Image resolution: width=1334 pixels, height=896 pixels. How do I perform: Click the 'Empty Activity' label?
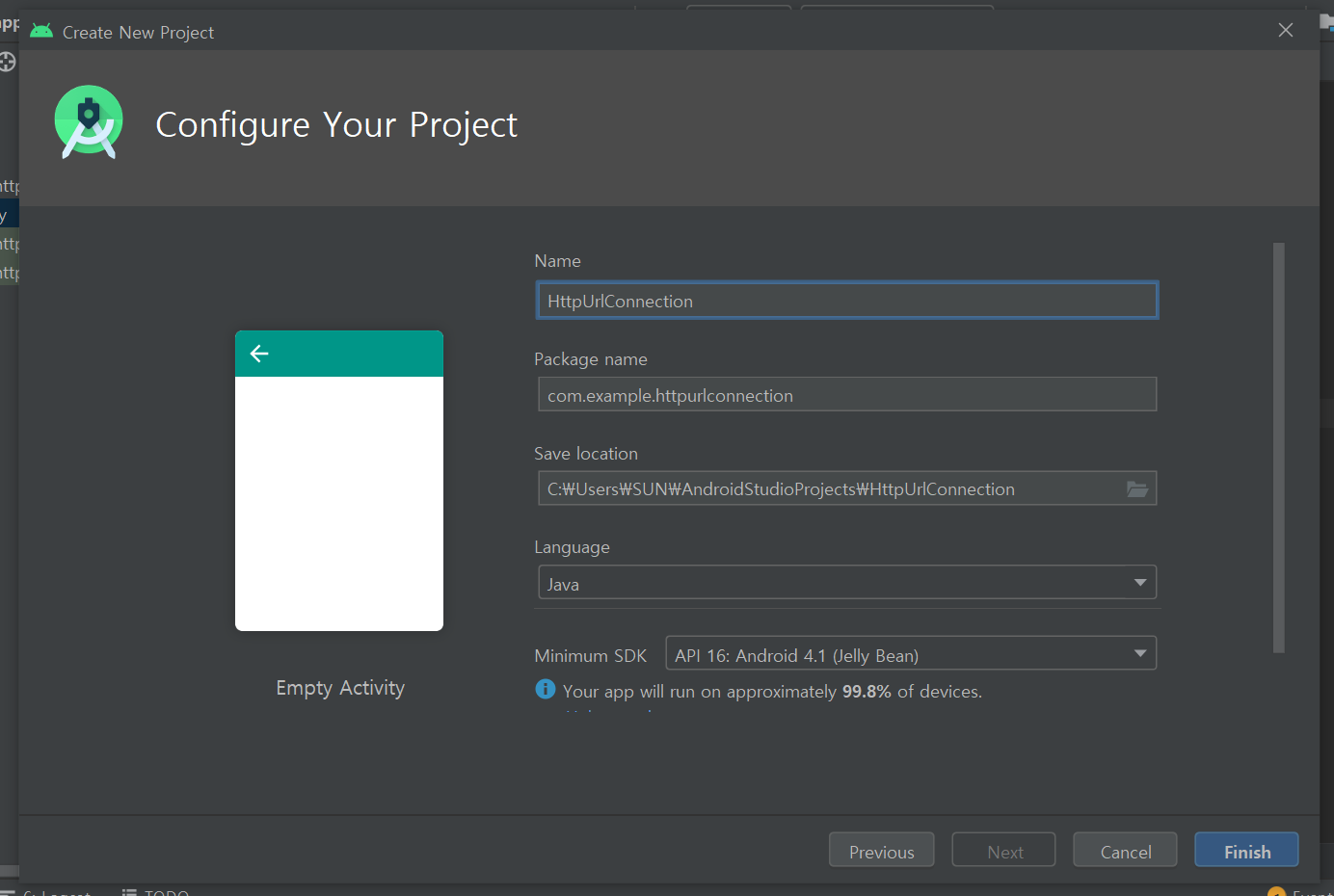coord(340,688)
